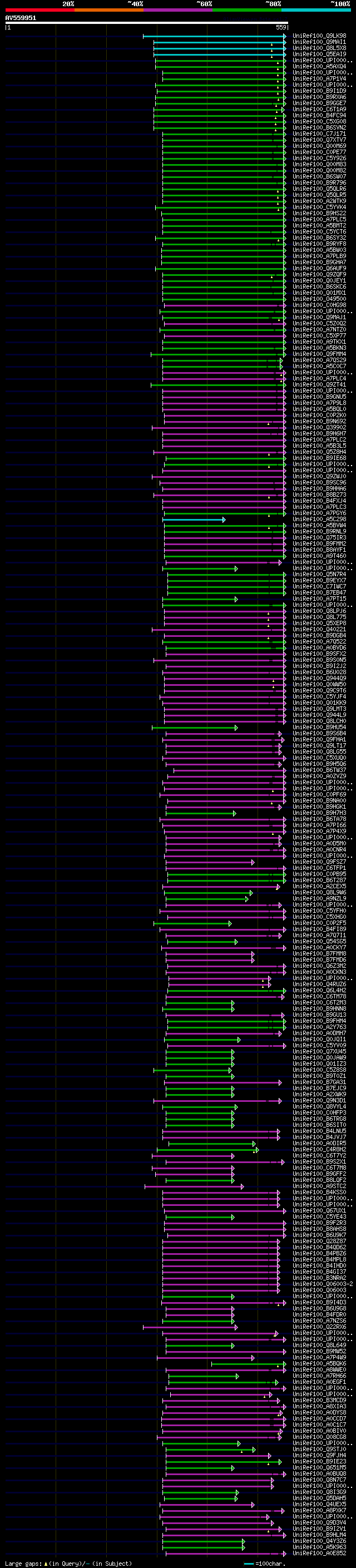This screenshot has width=356, height=1568.
Task: Select label UniRef100_C0PE77
Action: click(319, 152)
